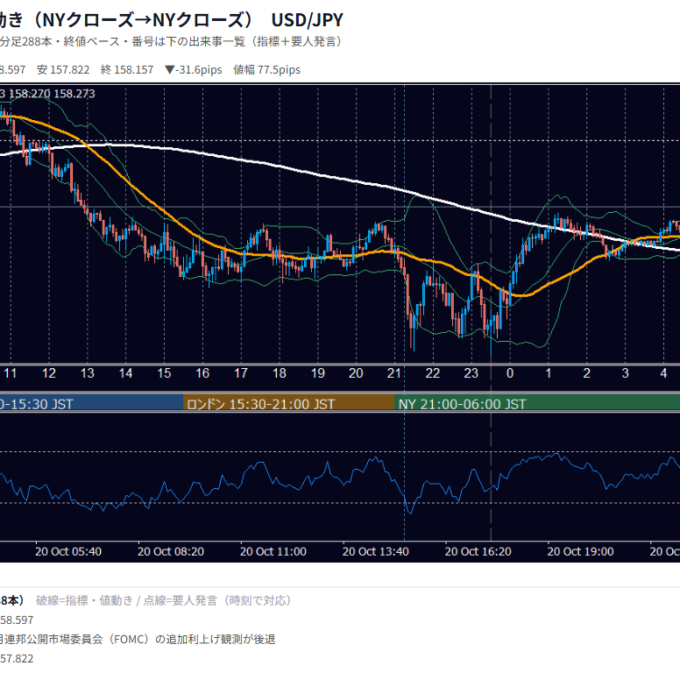680x680 pixels.
Task: Click hour label 4 on chart axis
Action: pos(664,373)
